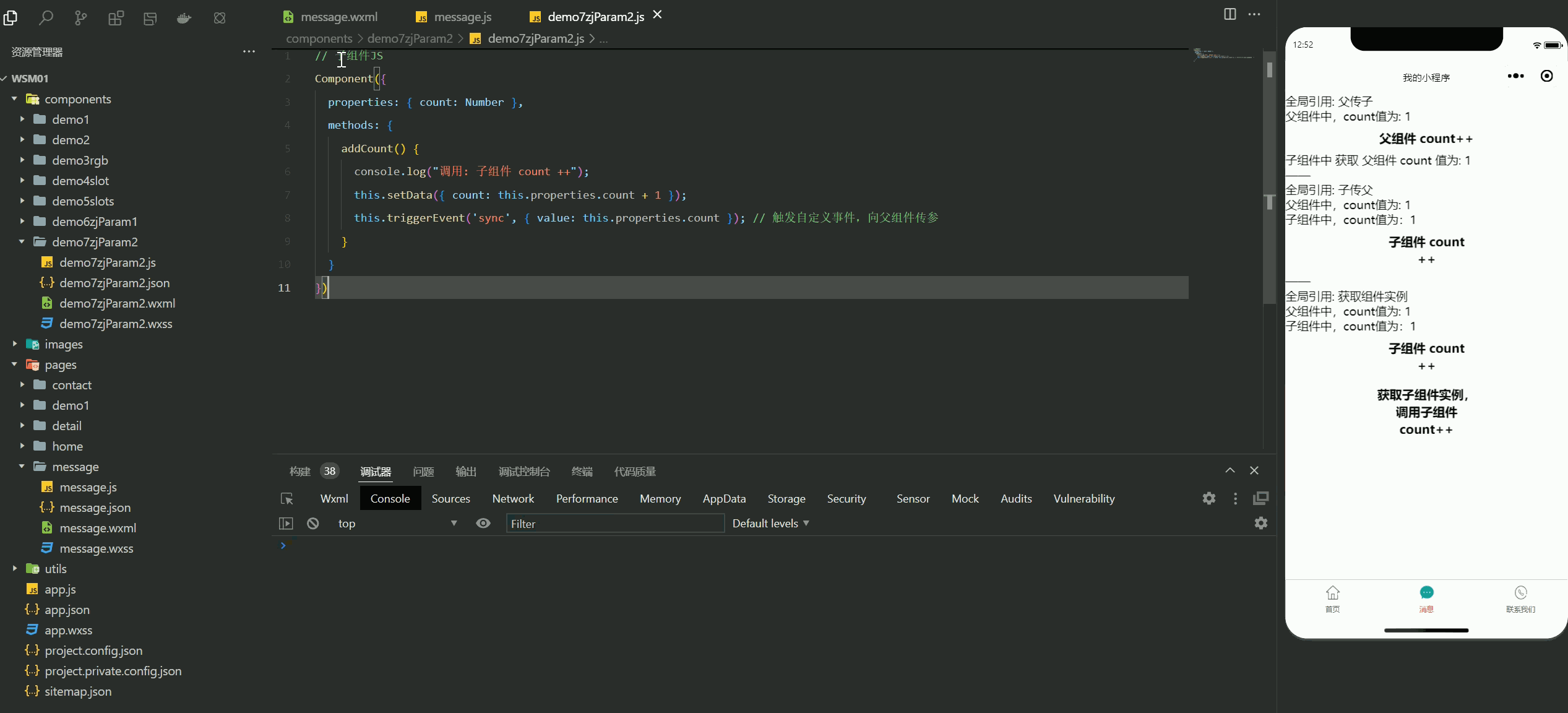The height and width of the screenshot is (713, 1568).
Task: Click the console Filter input field
Action: 614,524
